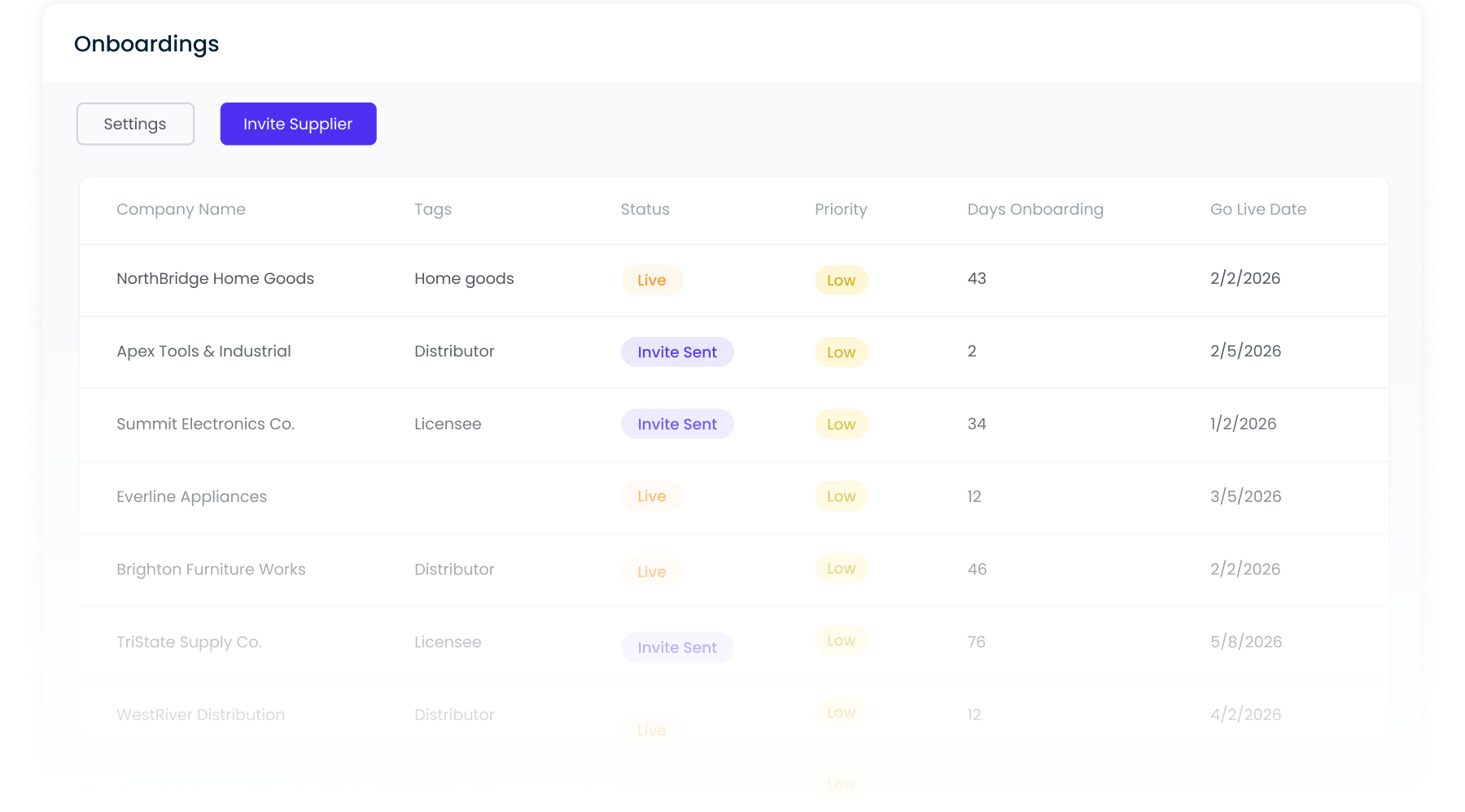Click the Low priority badge for NorthBridge Home Goods
This screenshot has width=1465, height=812.
pyautogui.click(x=841, y=280)
